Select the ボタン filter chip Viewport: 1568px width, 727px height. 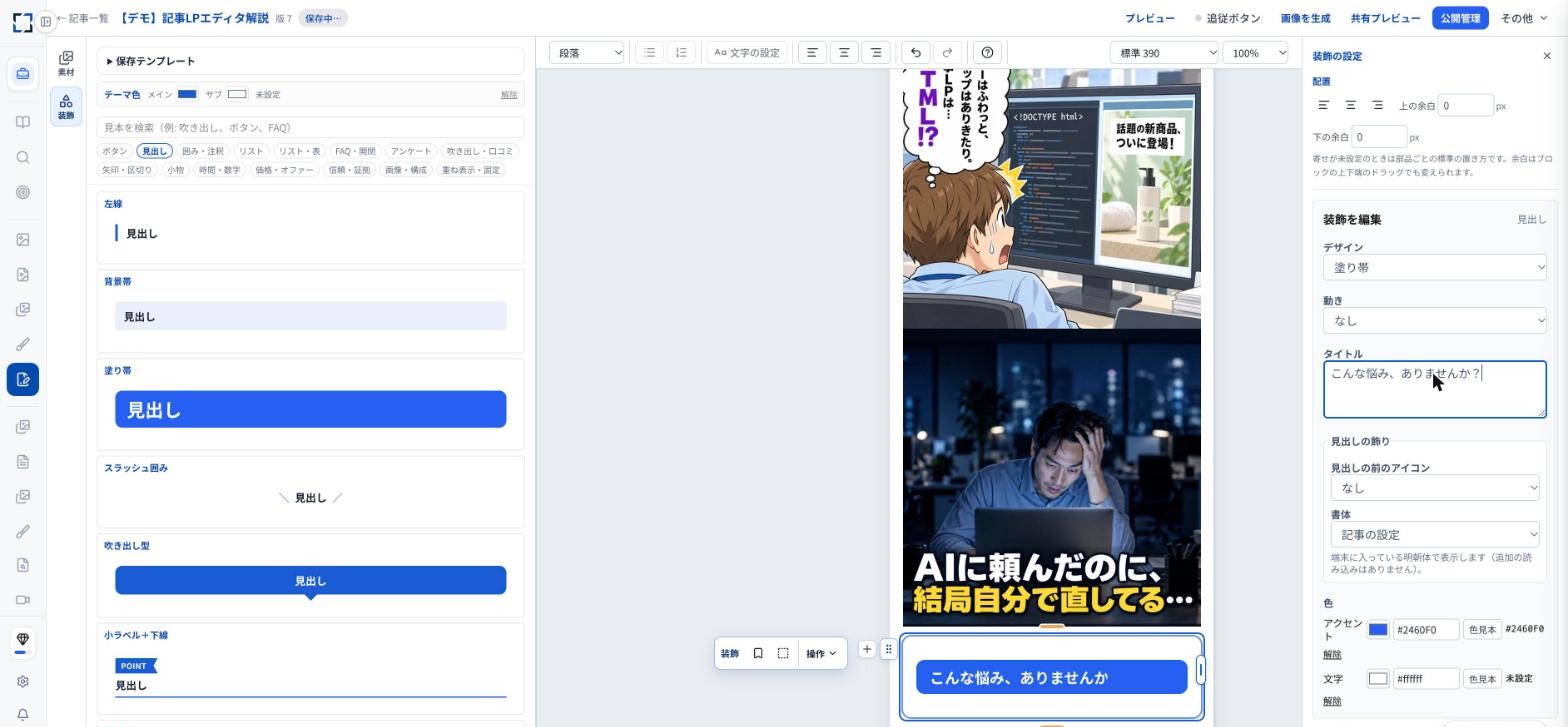click(115, 151)
